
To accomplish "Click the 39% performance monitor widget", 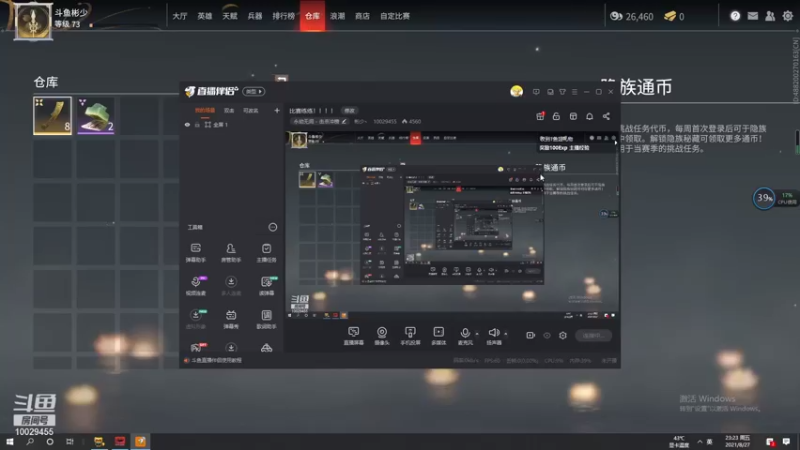I will (764, 198).
